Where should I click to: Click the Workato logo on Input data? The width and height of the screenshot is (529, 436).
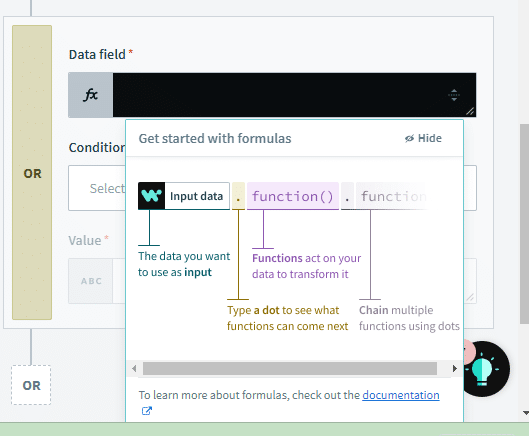[x=151, y=196]
